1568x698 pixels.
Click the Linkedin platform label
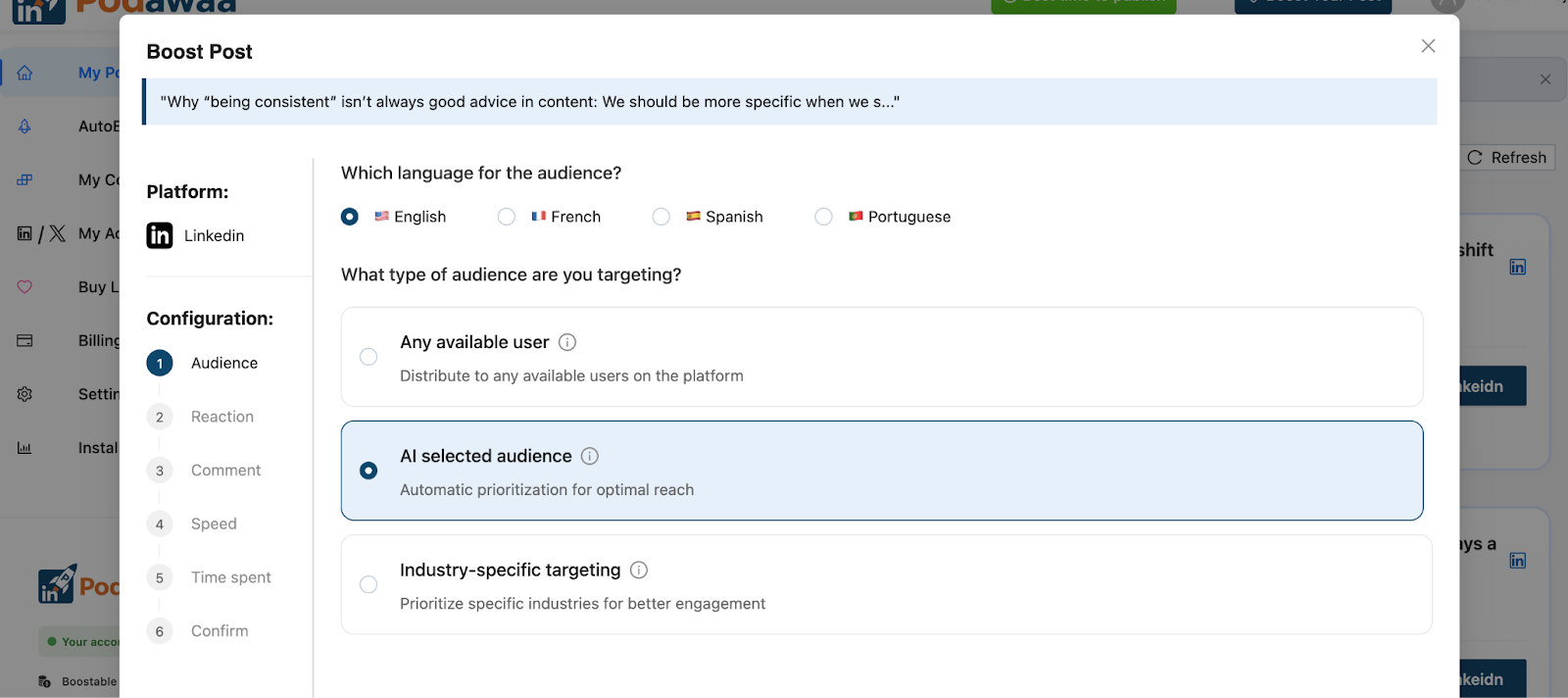215,235
